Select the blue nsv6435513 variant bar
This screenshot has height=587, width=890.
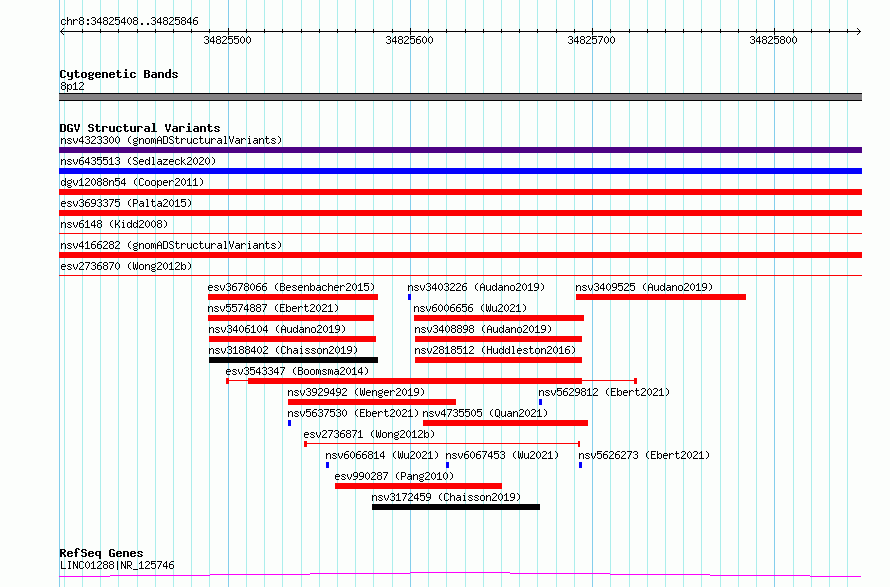(460, 171)
